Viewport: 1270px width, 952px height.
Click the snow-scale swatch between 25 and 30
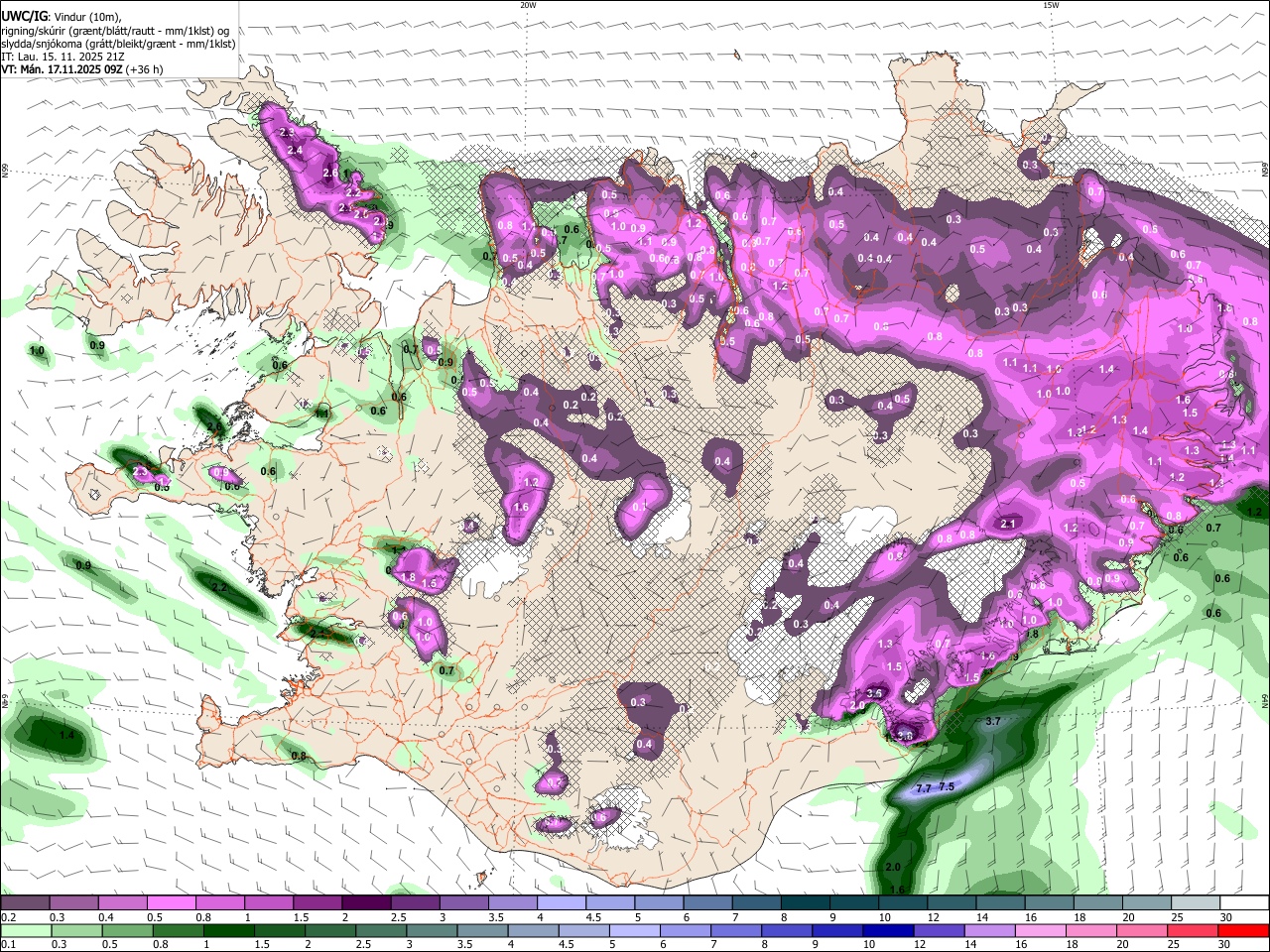(1196, 902)
